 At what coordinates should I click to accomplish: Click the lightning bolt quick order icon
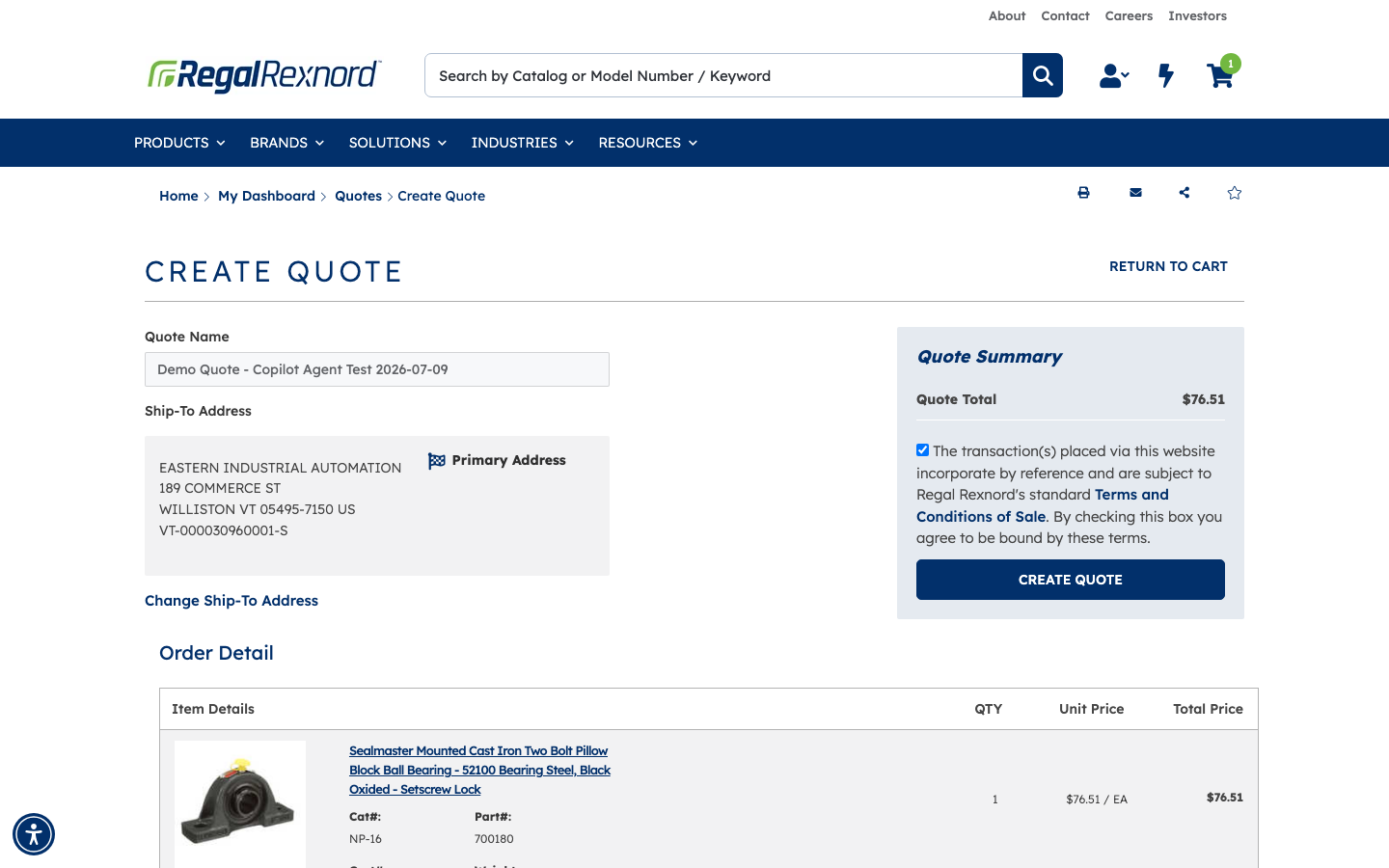[1166, 75]
